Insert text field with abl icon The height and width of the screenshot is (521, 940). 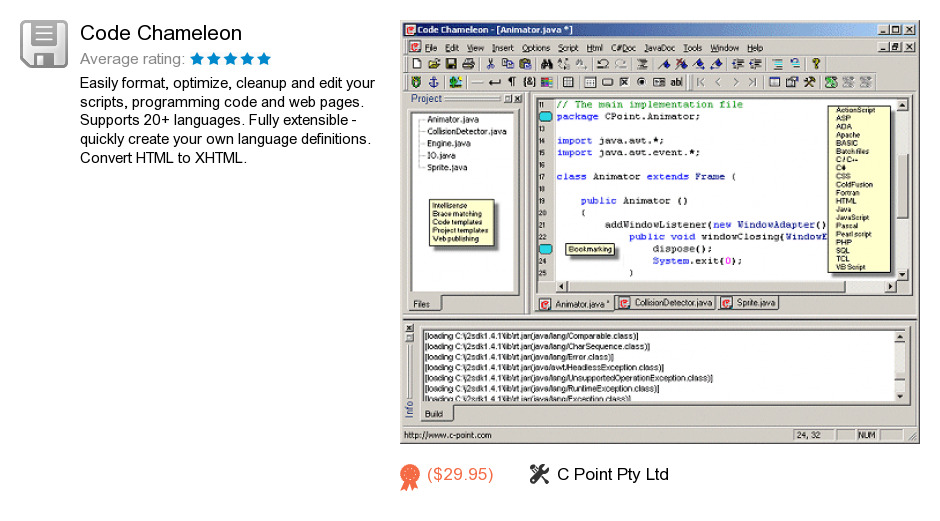(676, 82)
